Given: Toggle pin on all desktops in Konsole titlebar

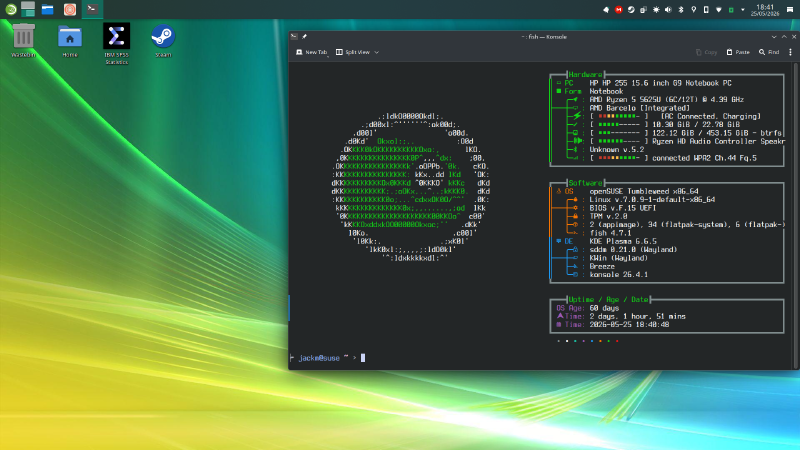Looking at the screenshot, I should [305, 37].
